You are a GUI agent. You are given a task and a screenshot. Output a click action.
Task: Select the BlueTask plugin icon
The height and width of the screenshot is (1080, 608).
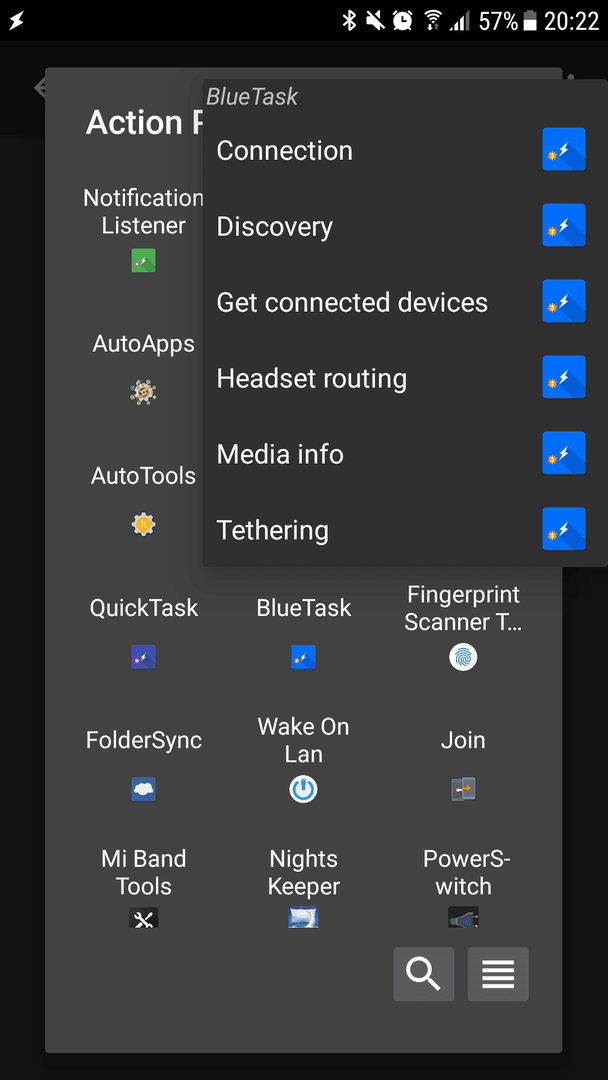304,656
